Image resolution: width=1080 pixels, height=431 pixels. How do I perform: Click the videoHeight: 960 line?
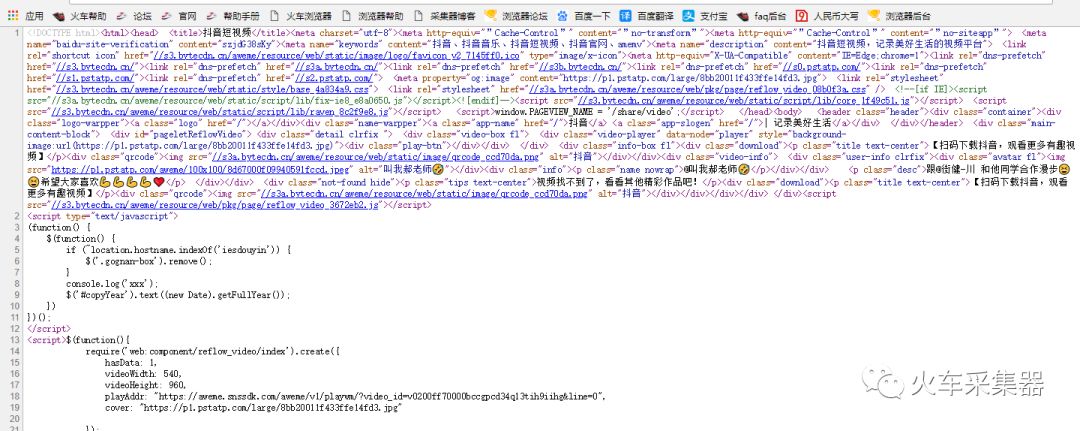pos(145,385)
